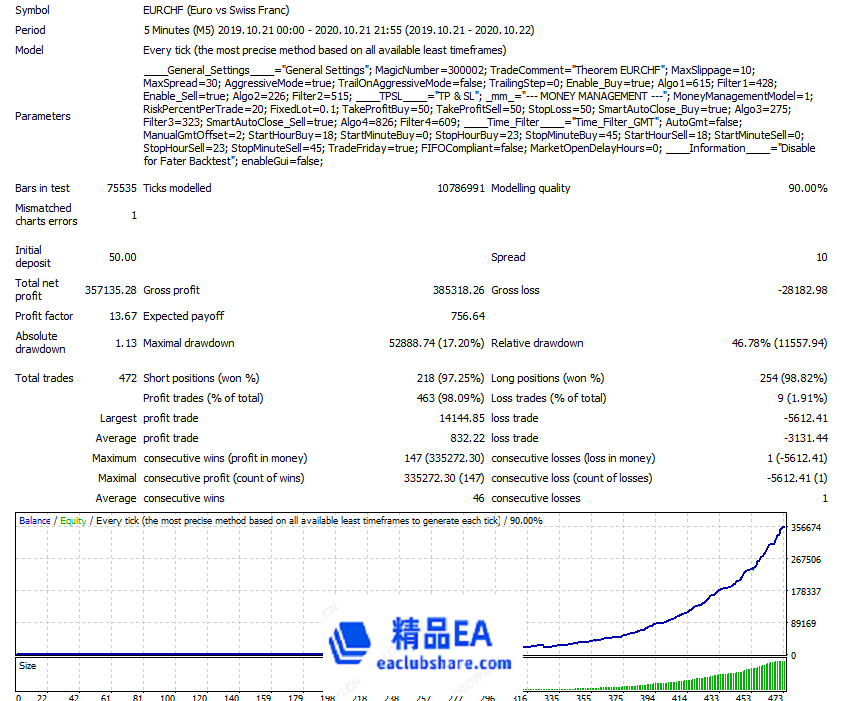Click the "Relative drawdown" label
Screen dimensions: 847x701
[537, 343]
